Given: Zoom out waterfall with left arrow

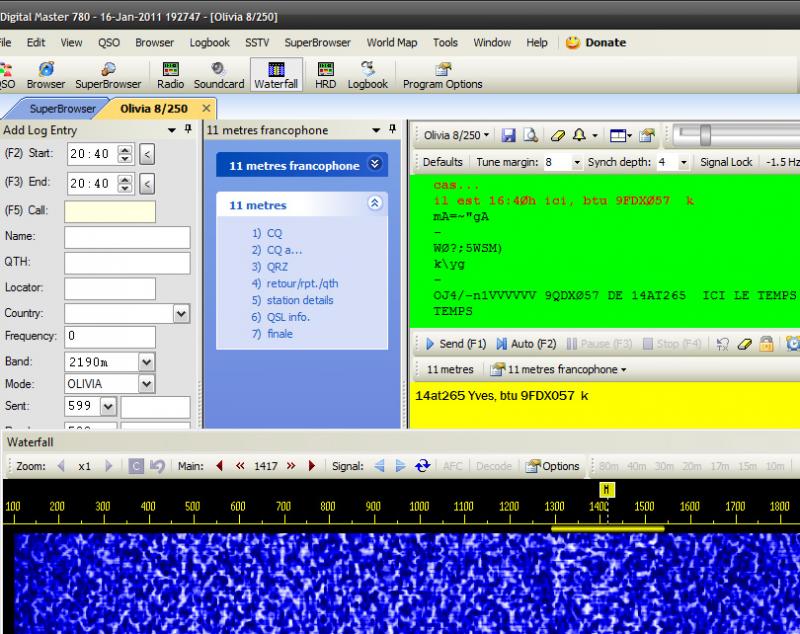Looking at the screenshot, I should [x=61, y=466].
